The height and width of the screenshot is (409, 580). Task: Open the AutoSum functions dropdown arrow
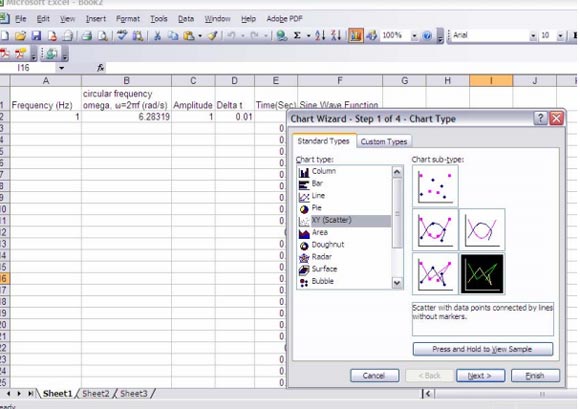pos(308,36)
